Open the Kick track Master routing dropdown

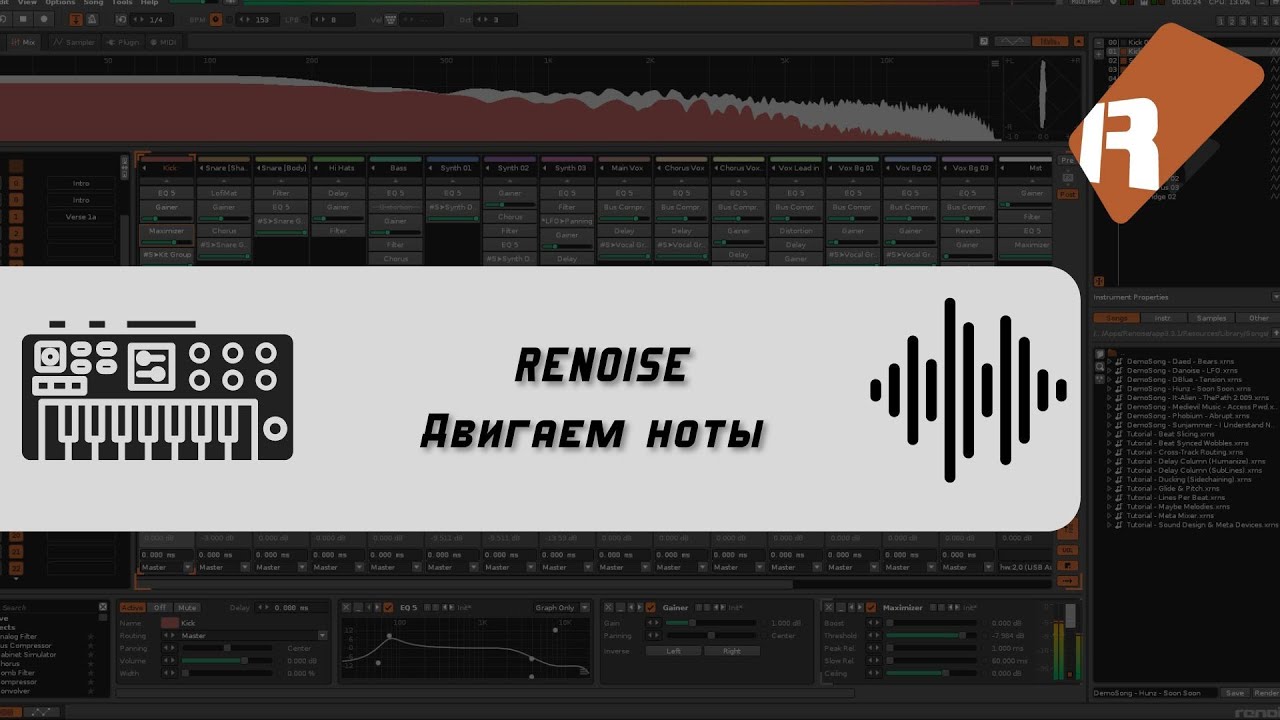[x=188, y=567]
